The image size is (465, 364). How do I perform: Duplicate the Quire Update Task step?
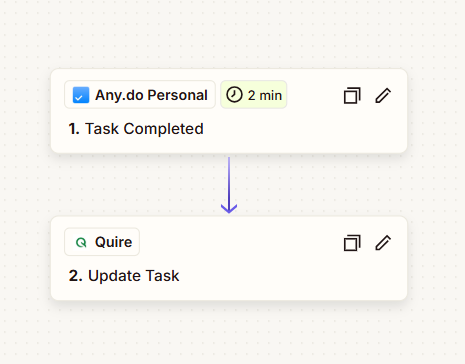[352, 243]
